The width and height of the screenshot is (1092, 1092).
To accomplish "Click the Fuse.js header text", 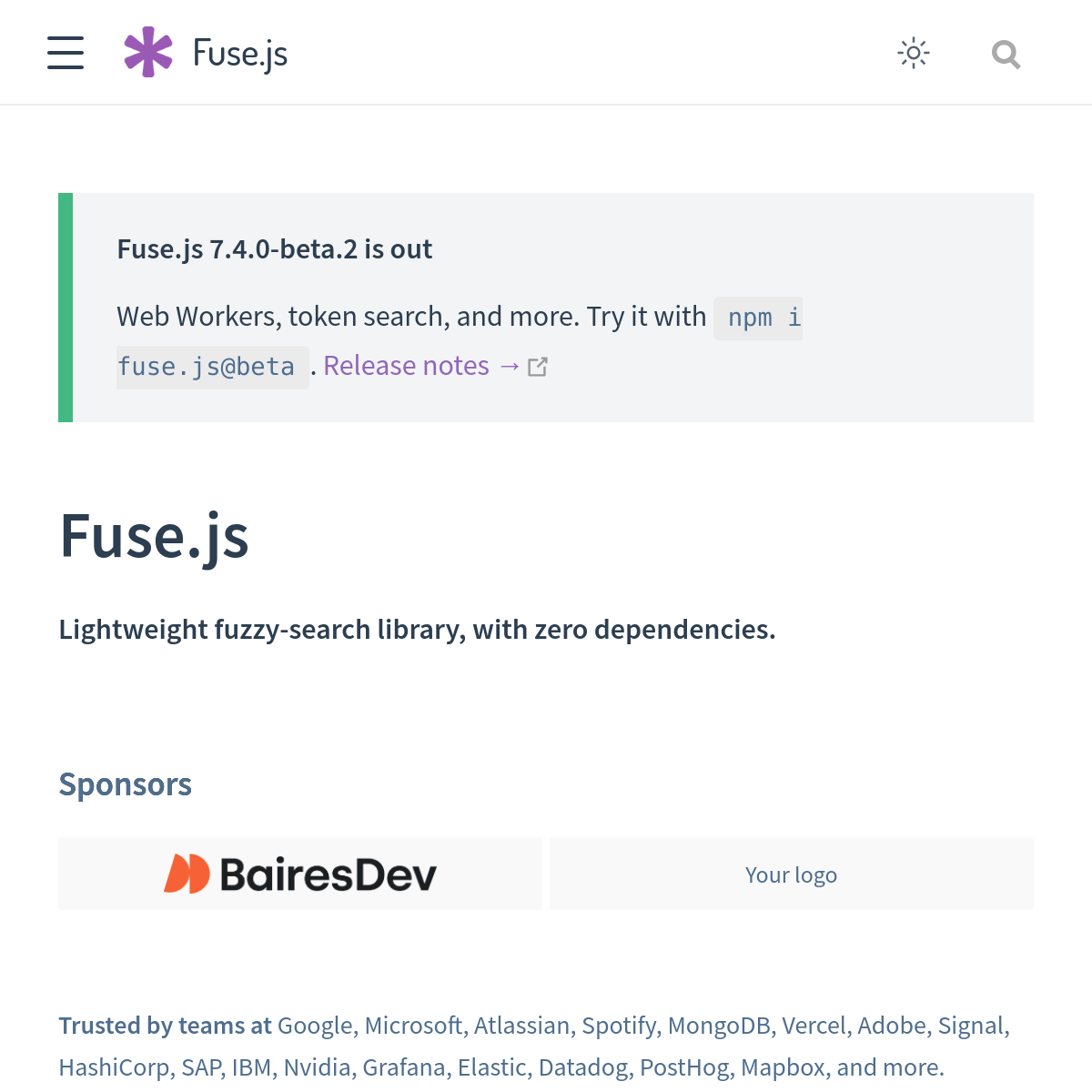I will coord(238,53).
